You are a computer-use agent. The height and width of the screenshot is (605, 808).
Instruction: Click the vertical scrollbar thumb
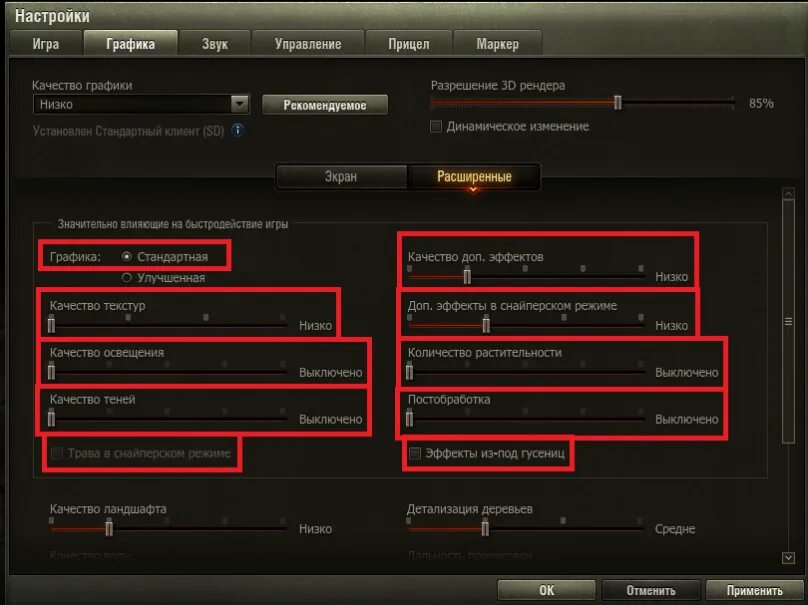[788, 322]
